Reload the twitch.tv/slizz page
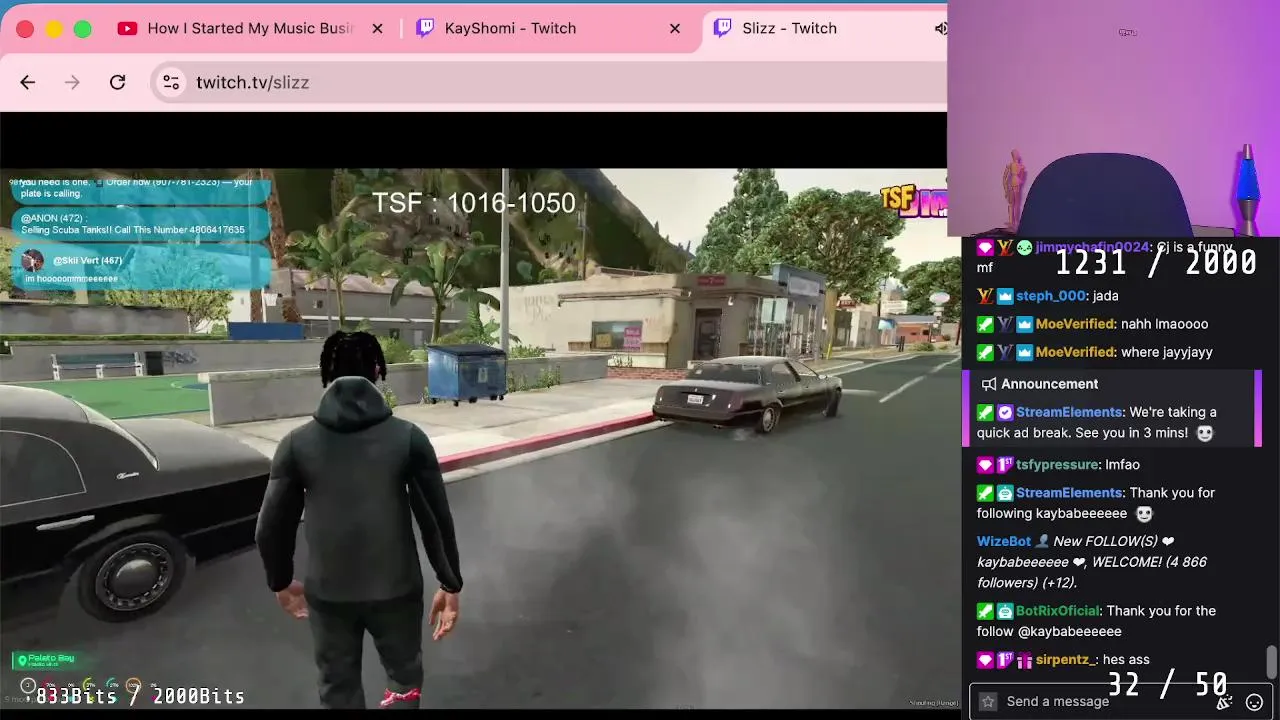This screenshot has width=1280, height=720. pos(117,82)
